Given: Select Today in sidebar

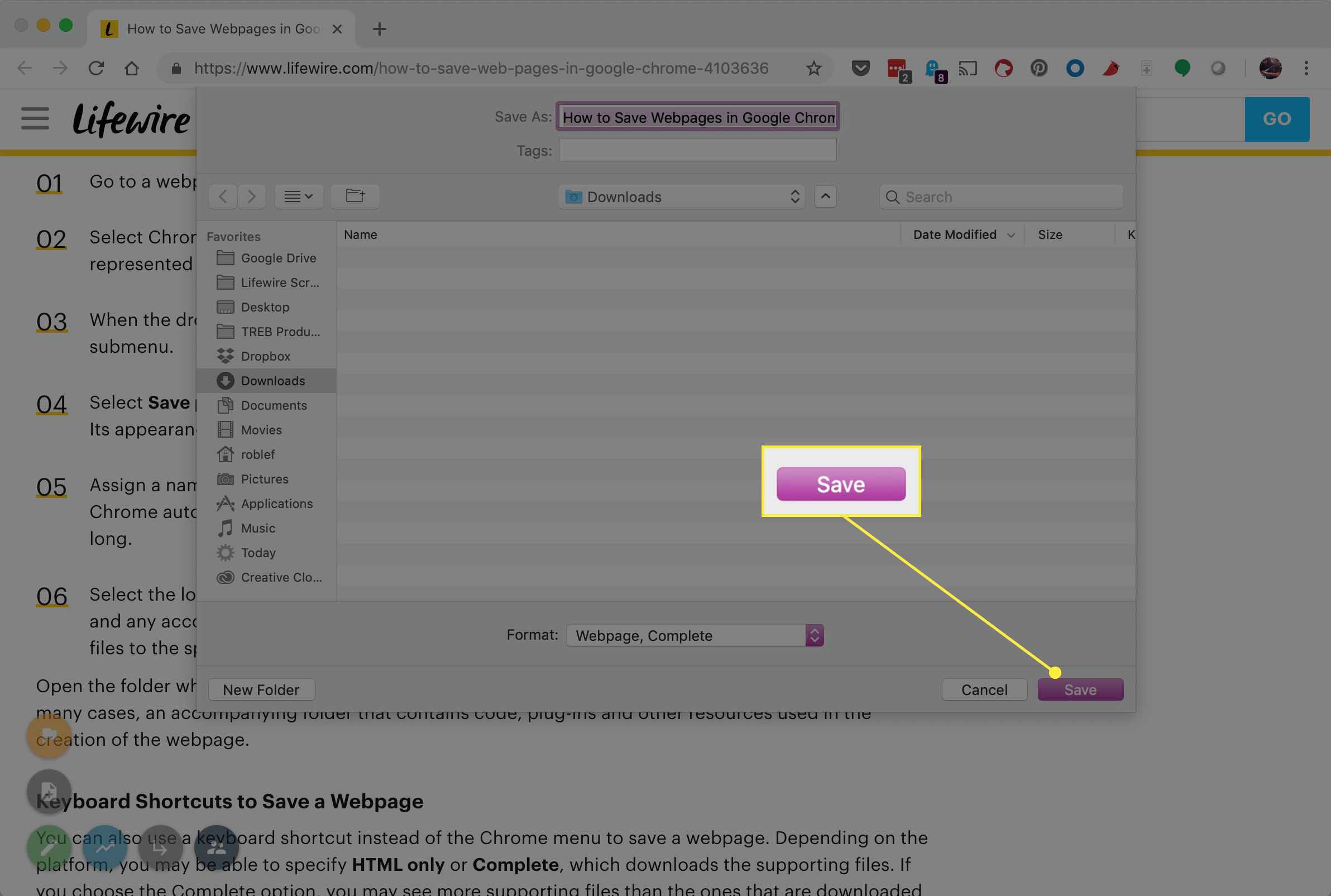Looking at the screenshot, I should pyautogui.click(x=266, y=553).
